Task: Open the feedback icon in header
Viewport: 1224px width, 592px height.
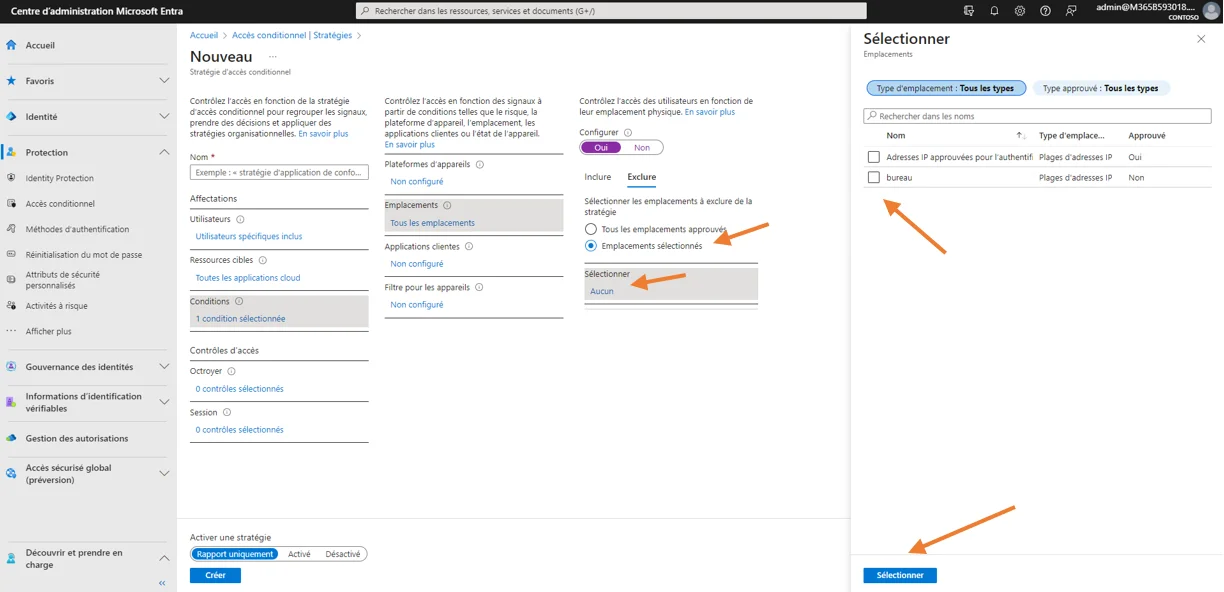Action: [1071, 11]
